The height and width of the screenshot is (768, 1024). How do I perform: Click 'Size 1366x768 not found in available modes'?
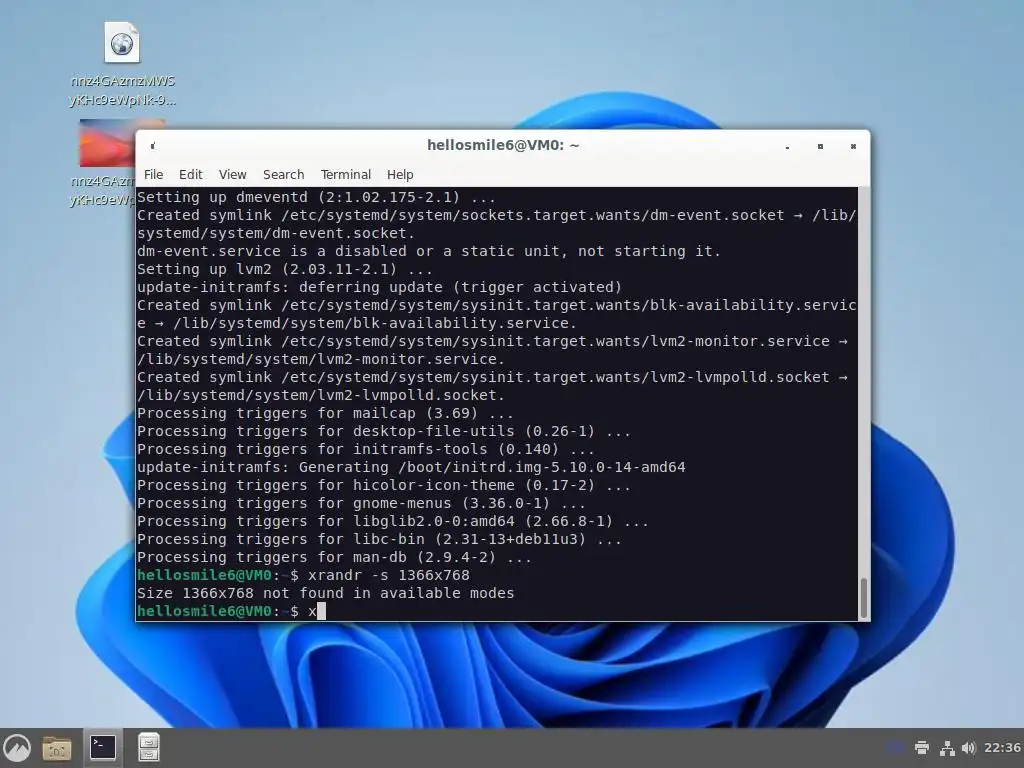[325, 593]
